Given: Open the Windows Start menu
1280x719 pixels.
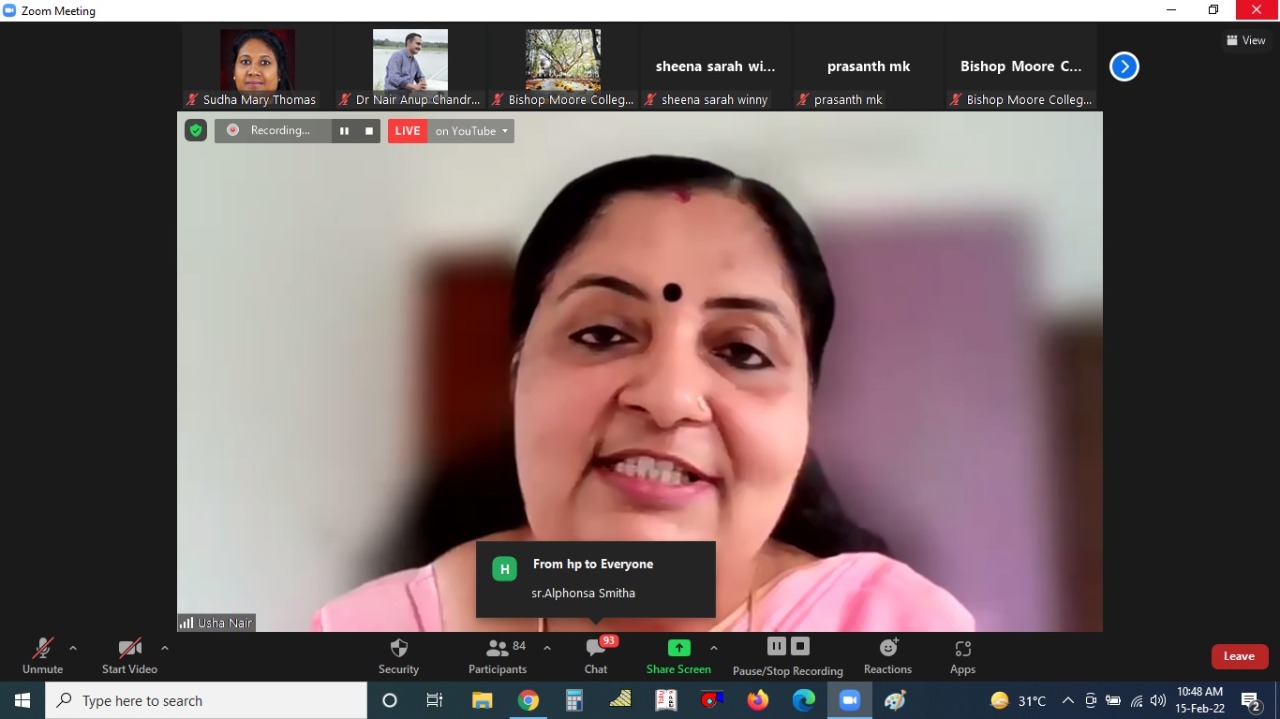Looking at the screenshot, I should (x=22, y=700).
